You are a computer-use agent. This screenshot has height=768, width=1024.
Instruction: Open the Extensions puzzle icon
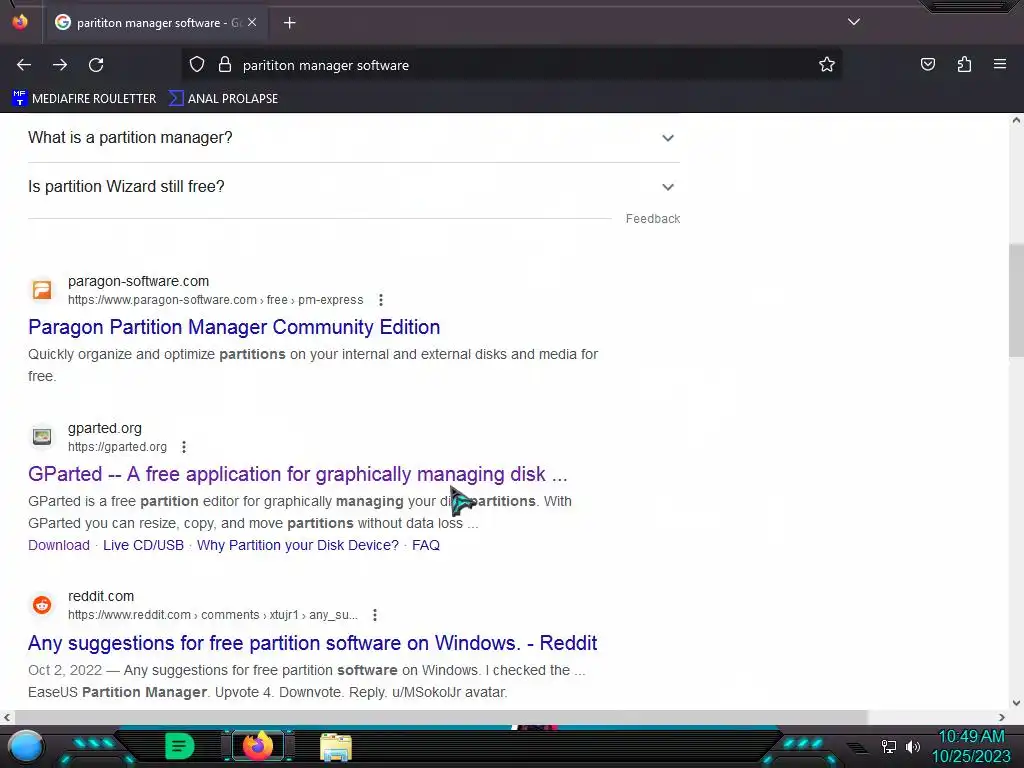point(964,64)
